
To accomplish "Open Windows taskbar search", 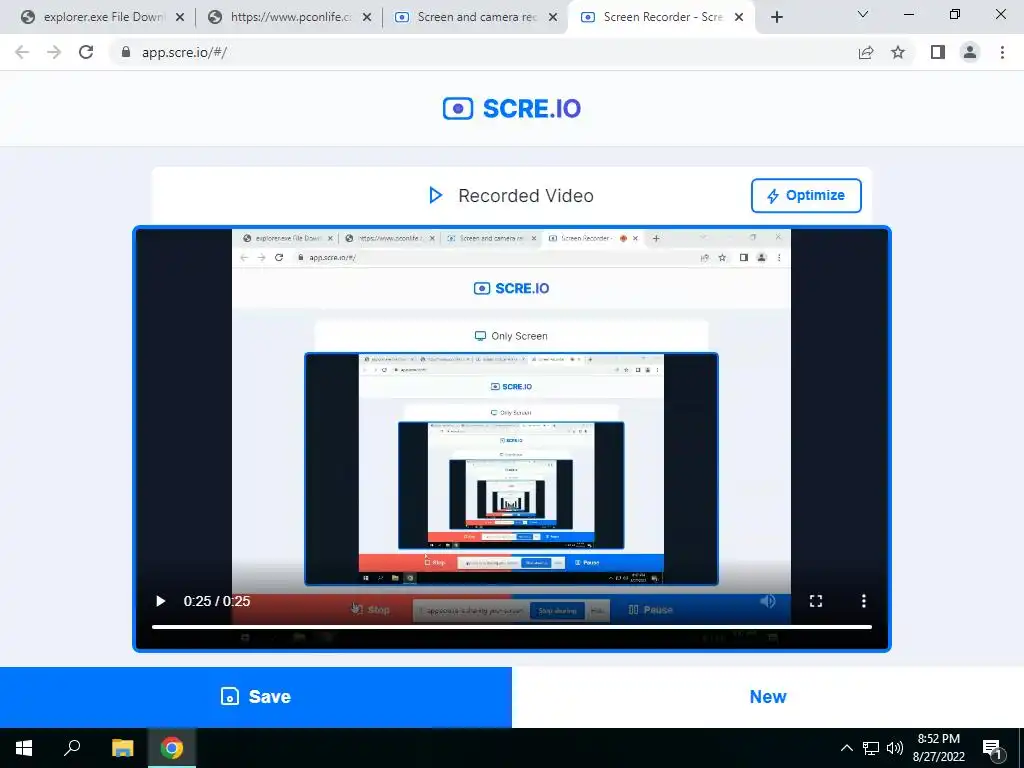I will point(72,748).
